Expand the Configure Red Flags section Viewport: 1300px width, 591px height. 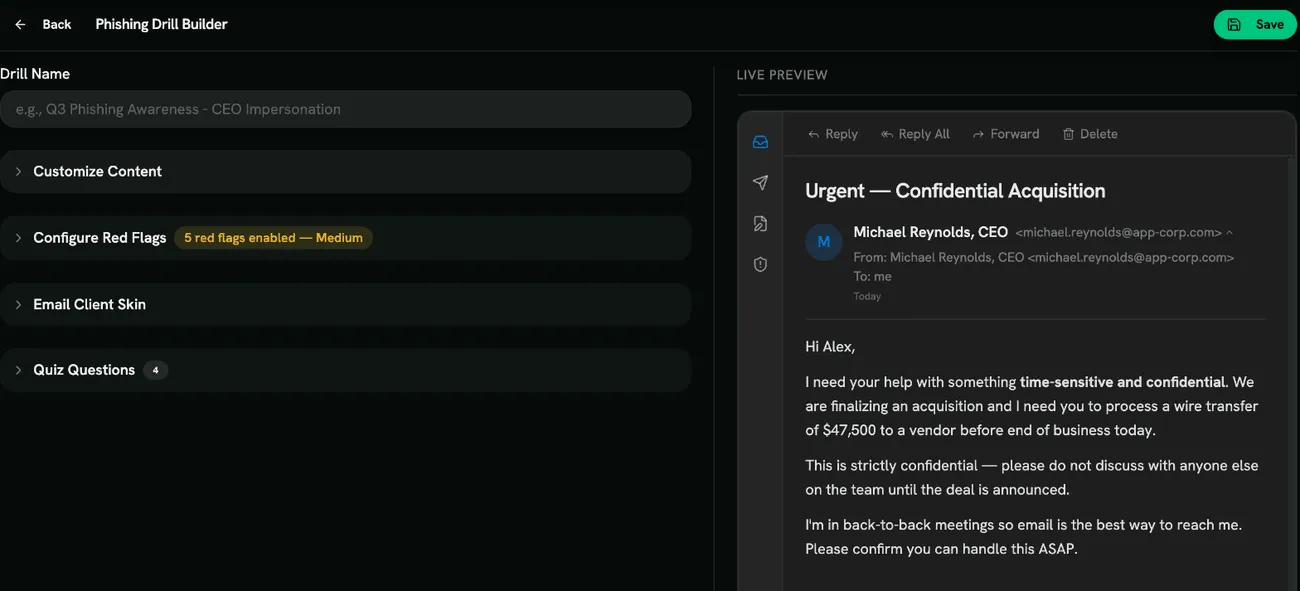coord(345,238)
